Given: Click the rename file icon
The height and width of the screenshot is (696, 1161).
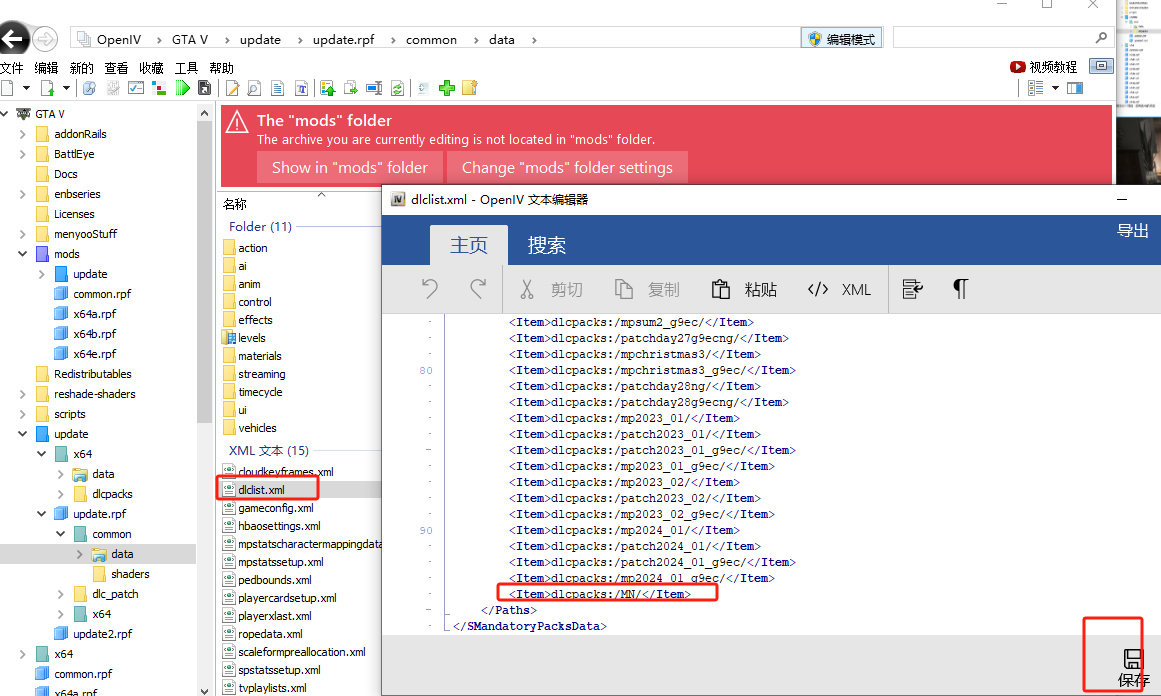Looking at the screenshot, I should pyautogui.click(x=375, y=88).
